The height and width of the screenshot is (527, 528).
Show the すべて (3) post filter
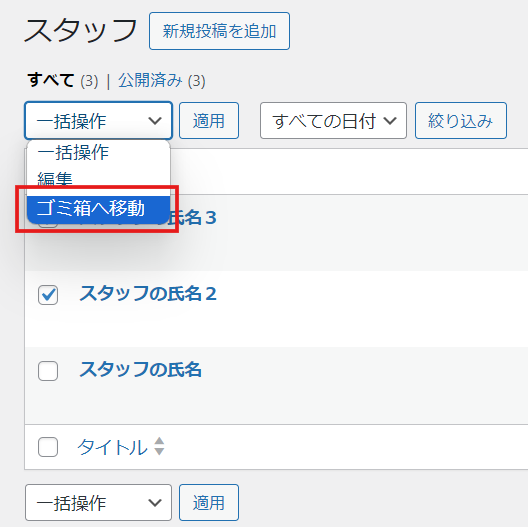[63, 80]
